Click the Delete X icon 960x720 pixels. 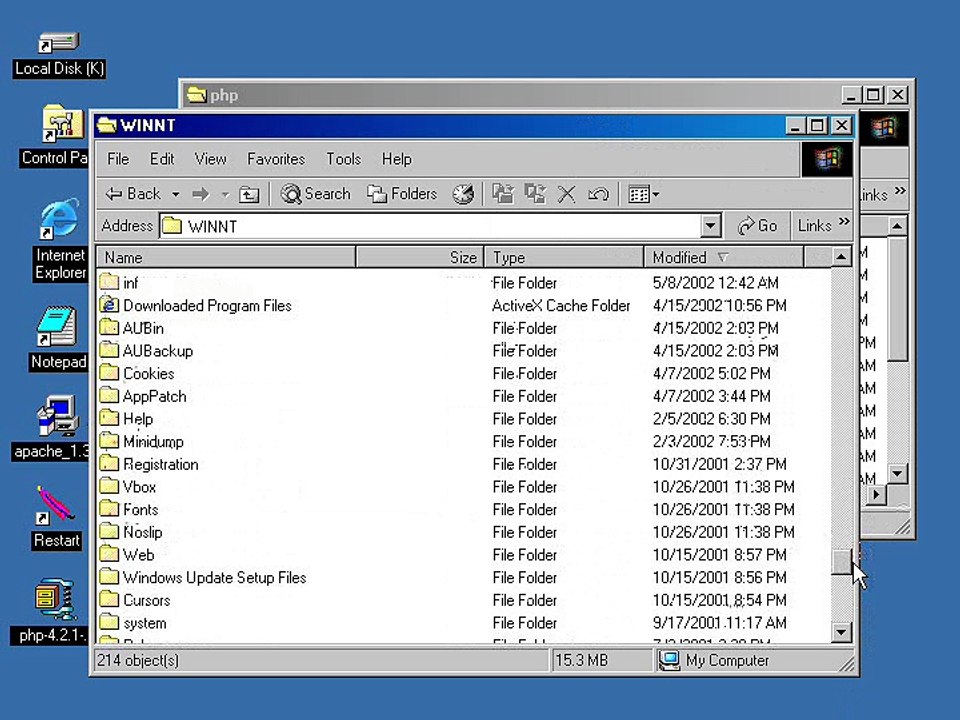click(566, 195)
